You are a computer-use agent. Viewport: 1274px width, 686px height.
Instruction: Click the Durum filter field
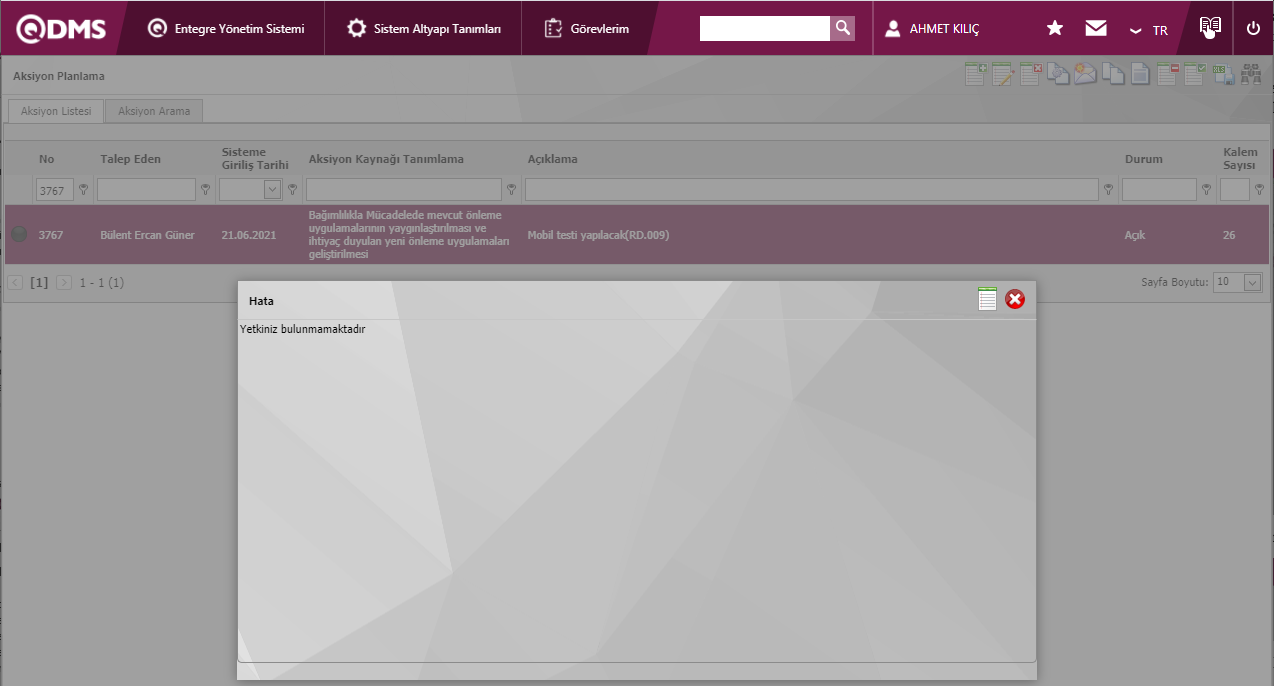[x=1159, y=189]
